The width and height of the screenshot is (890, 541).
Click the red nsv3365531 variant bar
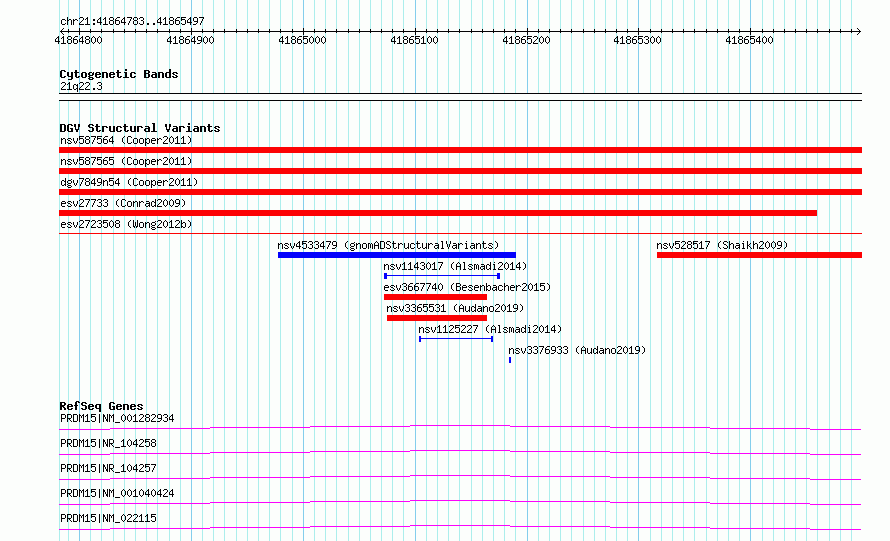pos(437,318)
